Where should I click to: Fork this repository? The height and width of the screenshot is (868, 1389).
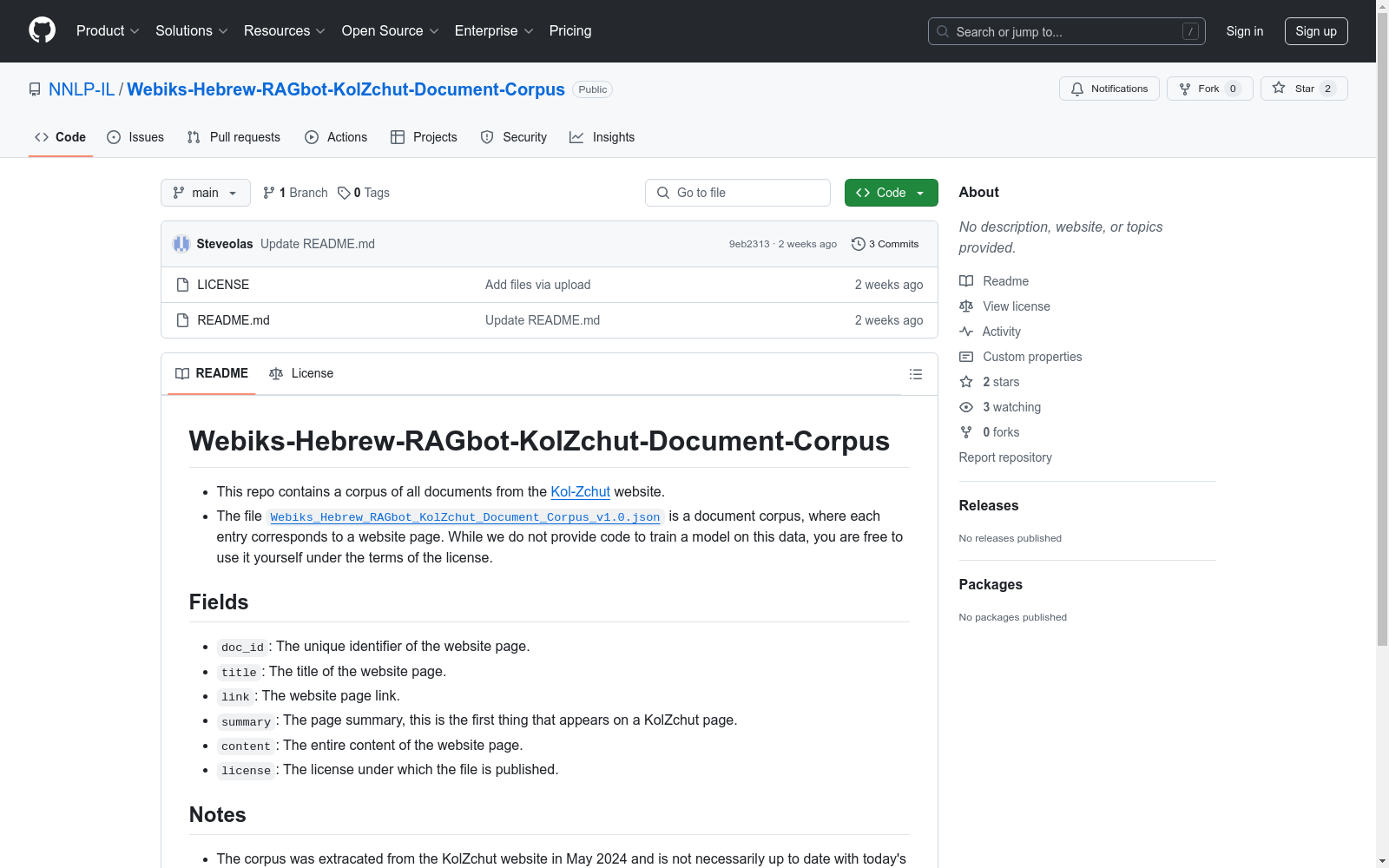click(x=1209, y=89)
